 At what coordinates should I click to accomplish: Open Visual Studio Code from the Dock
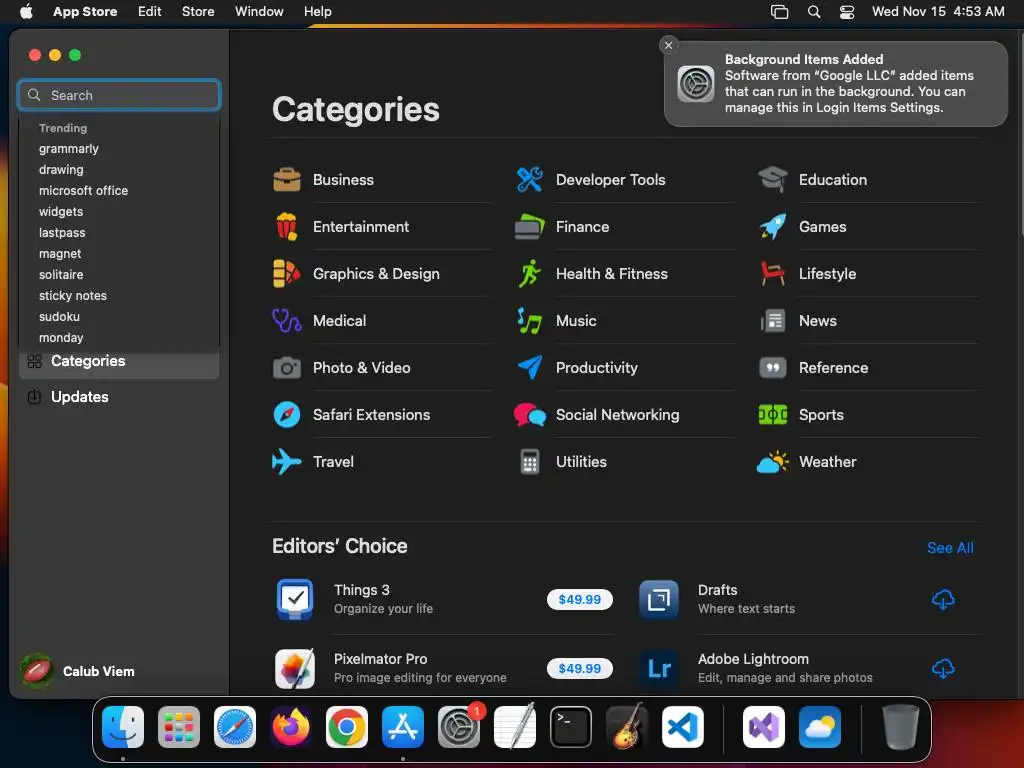click(x=682, y=727)
